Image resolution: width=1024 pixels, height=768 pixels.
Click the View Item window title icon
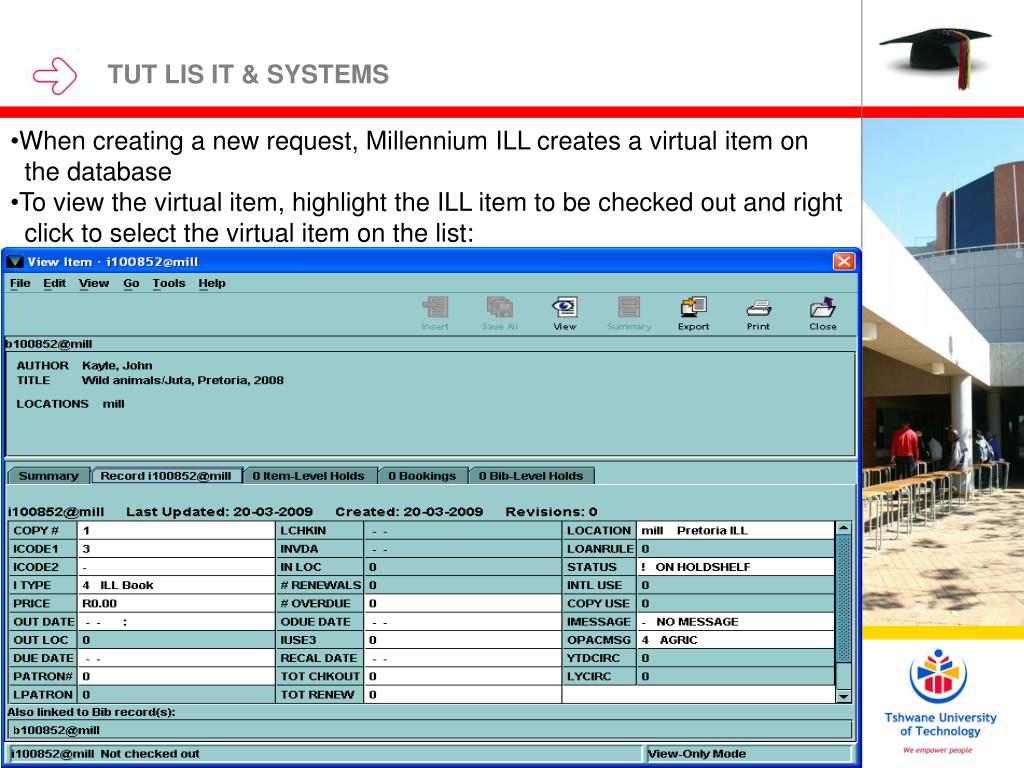click(15, 262)
